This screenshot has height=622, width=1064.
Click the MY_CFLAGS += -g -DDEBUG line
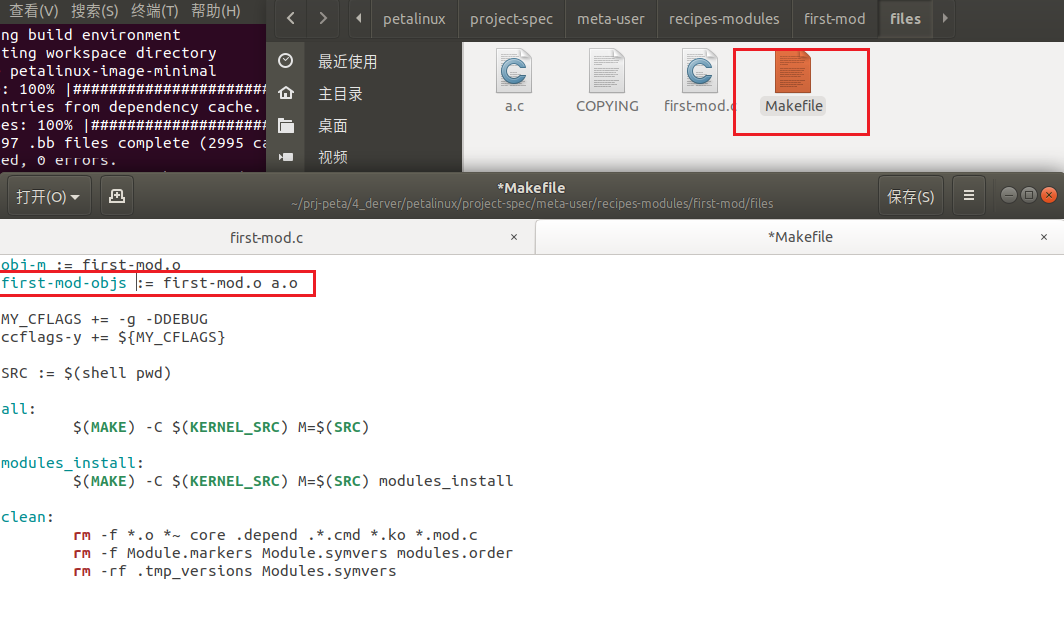click(104, 319)
